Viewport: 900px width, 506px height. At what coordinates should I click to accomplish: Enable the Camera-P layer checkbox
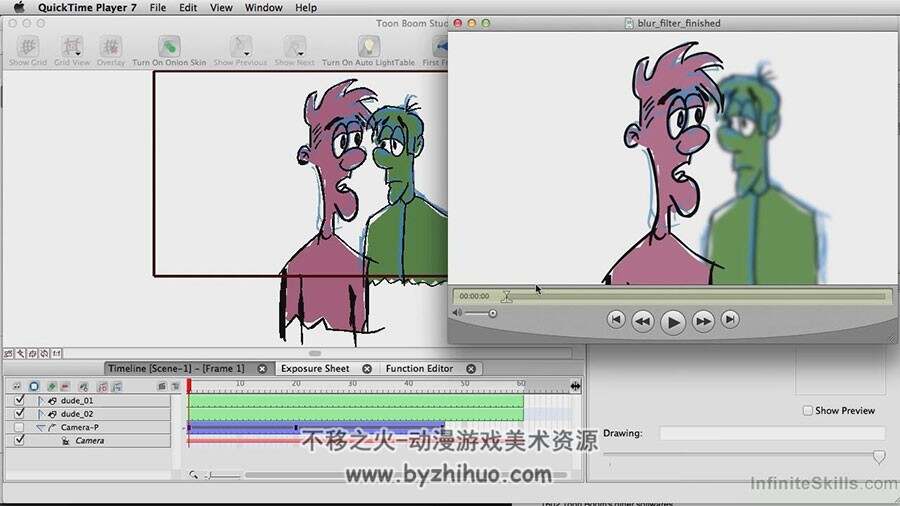pos(19,427)
